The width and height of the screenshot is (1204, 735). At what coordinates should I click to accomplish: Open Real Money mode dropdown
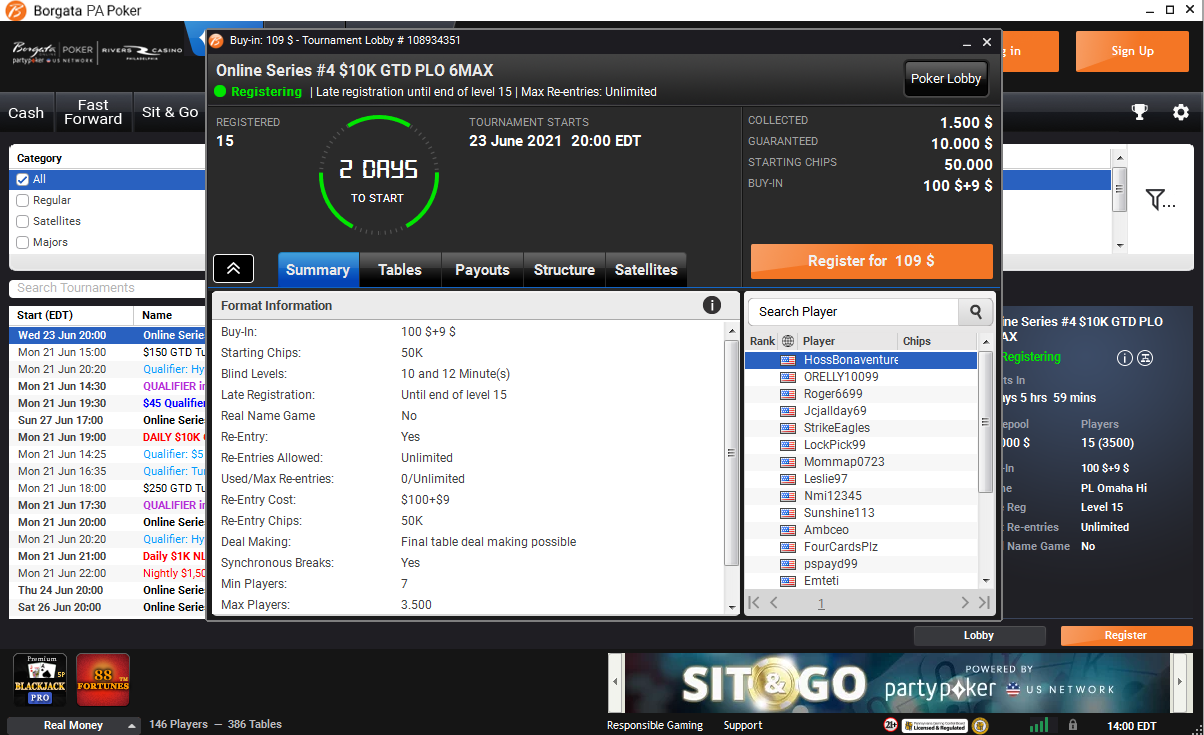pyautogui.click(x=73, y=725)
